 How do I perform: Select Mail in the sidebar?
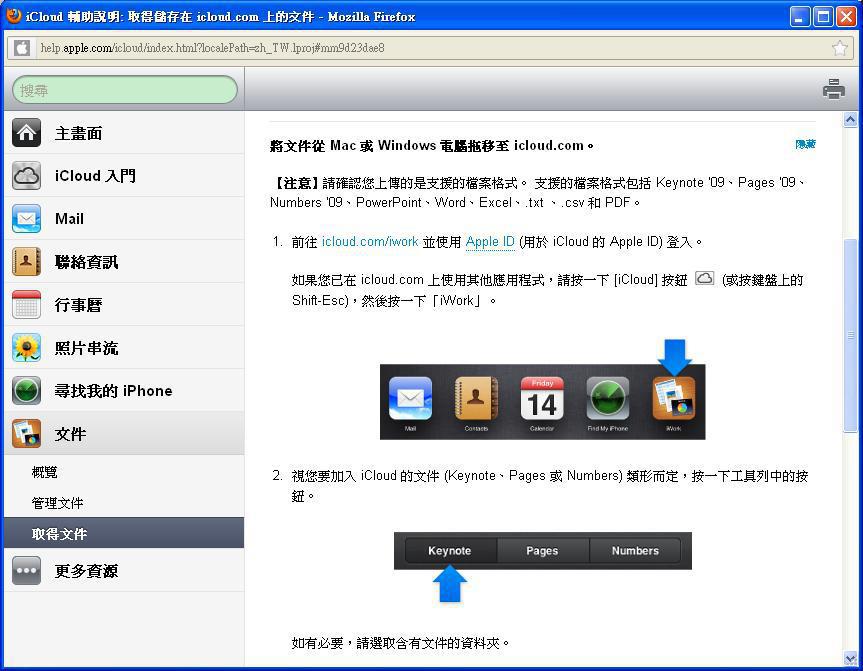[x=124, y=219]
